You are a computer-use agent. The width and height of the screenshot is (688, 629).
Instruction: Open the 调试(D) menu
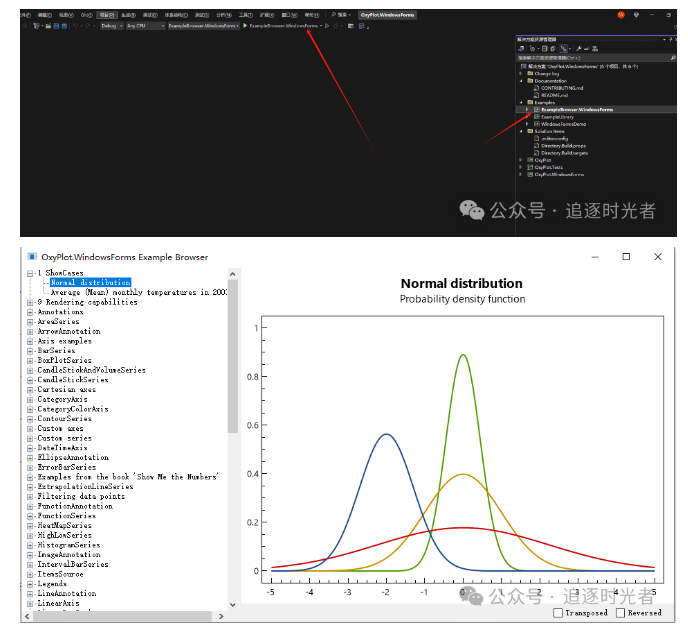pyautogui.click(x=150, y=15)
